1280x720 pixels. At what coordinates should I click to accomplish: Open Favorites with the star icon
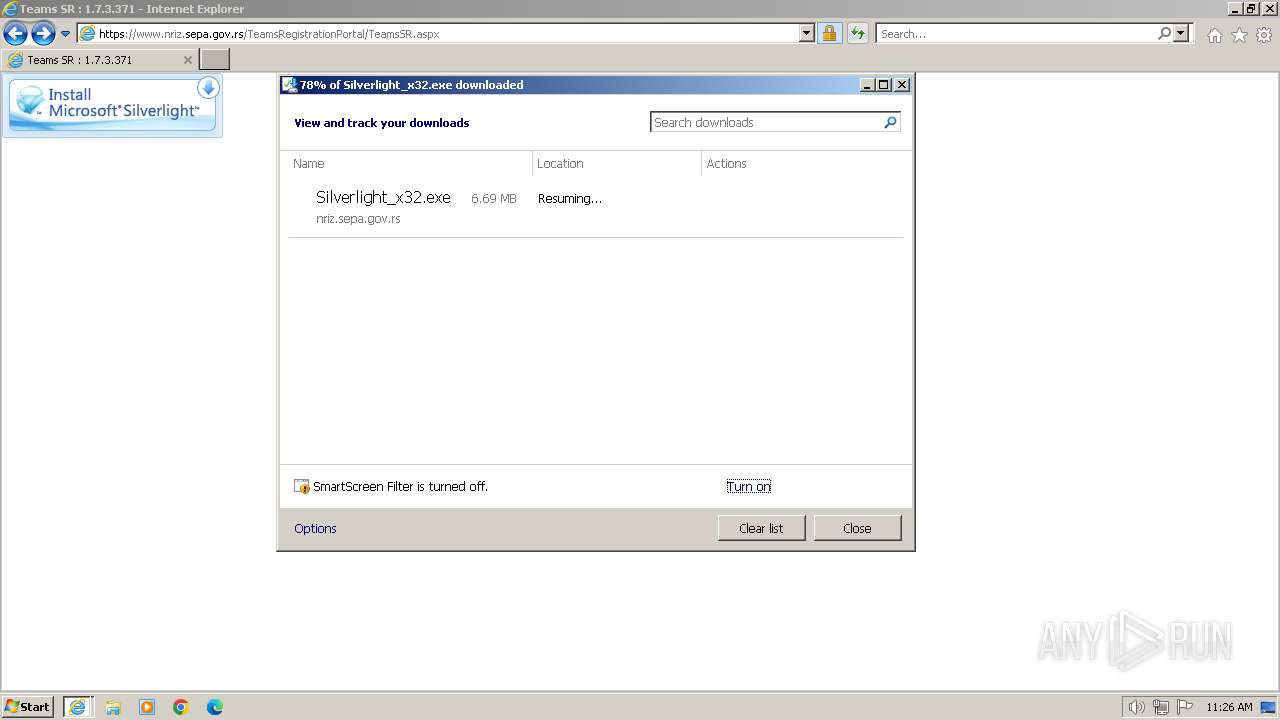point(1239,35)
